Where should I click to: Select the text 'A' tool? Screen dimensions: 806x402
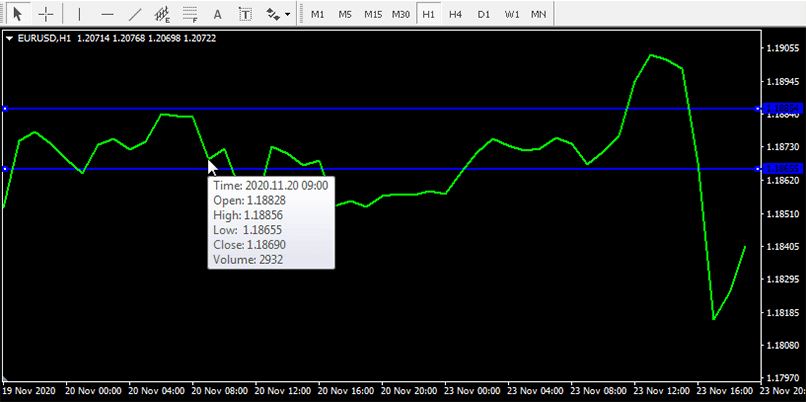(x=218, y=14)
